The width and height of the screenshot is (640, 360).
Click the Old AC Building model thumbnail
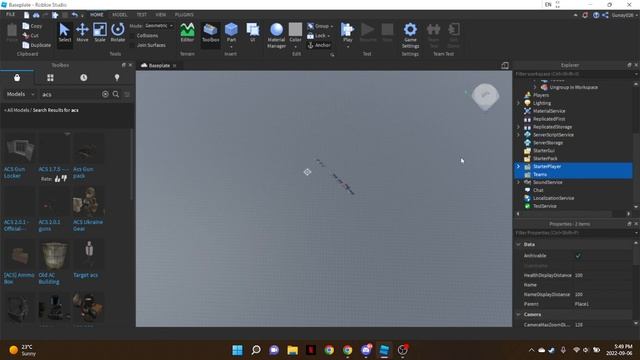(x=54, y=255)
